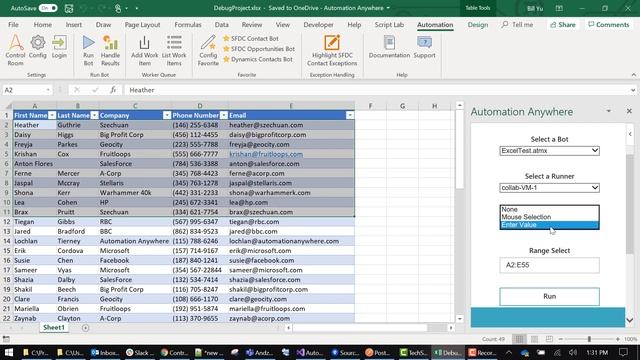Click Tell me search box
Viewport: 640px width, 360px height.
[x=517, y=24]
